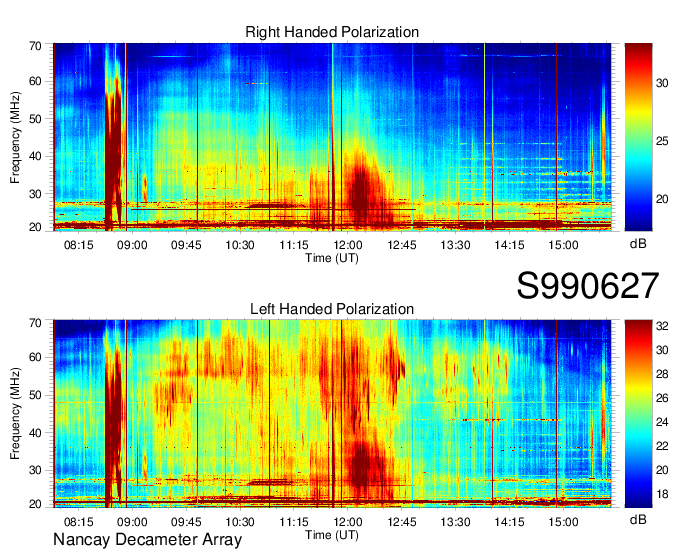Click the 24 value on bottom color bar
Screen dimensions: 680x552
tap(662, 422)
